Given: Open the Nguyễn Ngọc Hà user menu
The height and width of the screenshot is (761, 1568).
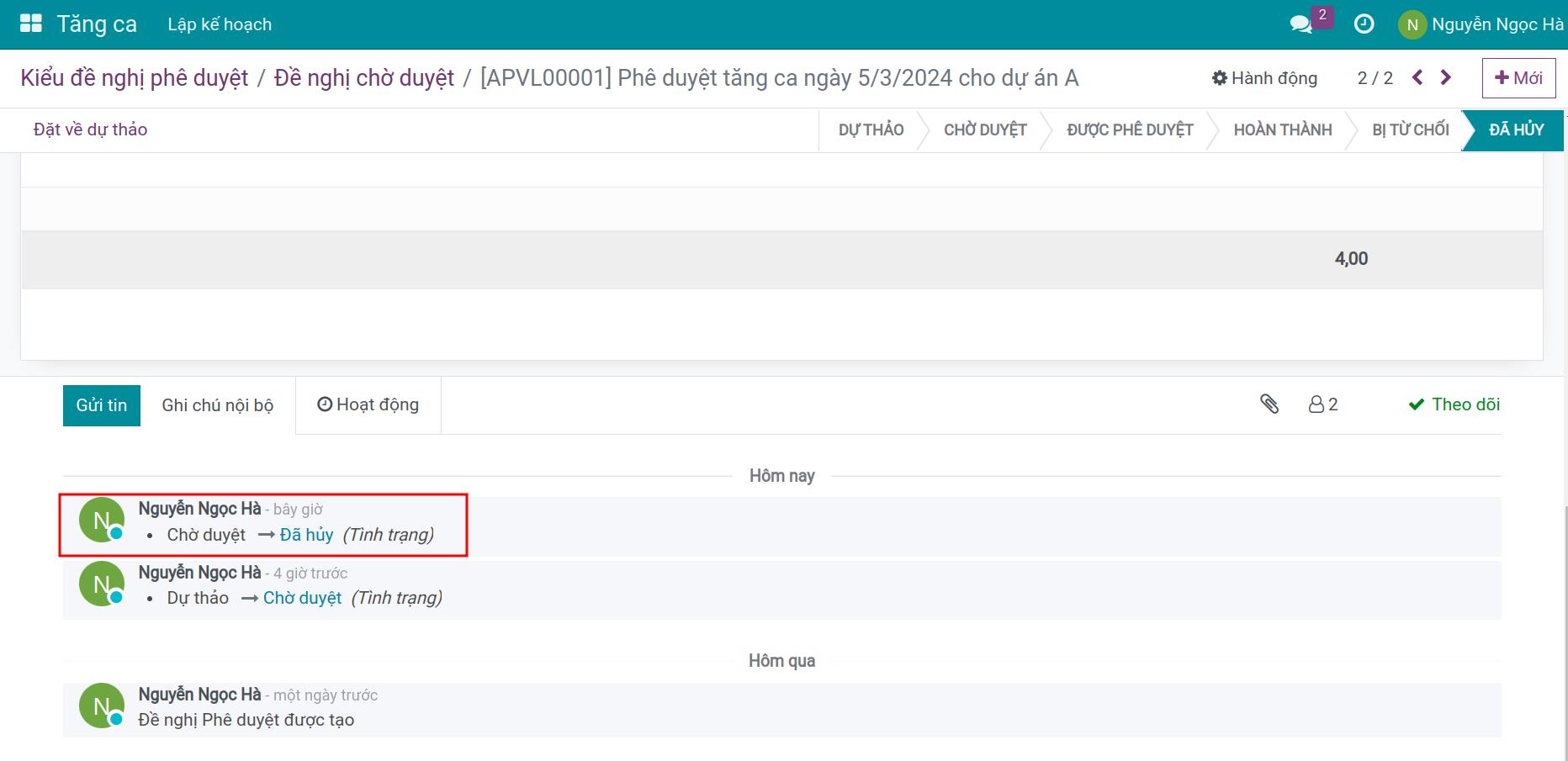Looking at the screenshot, I should click(1481, 24).
